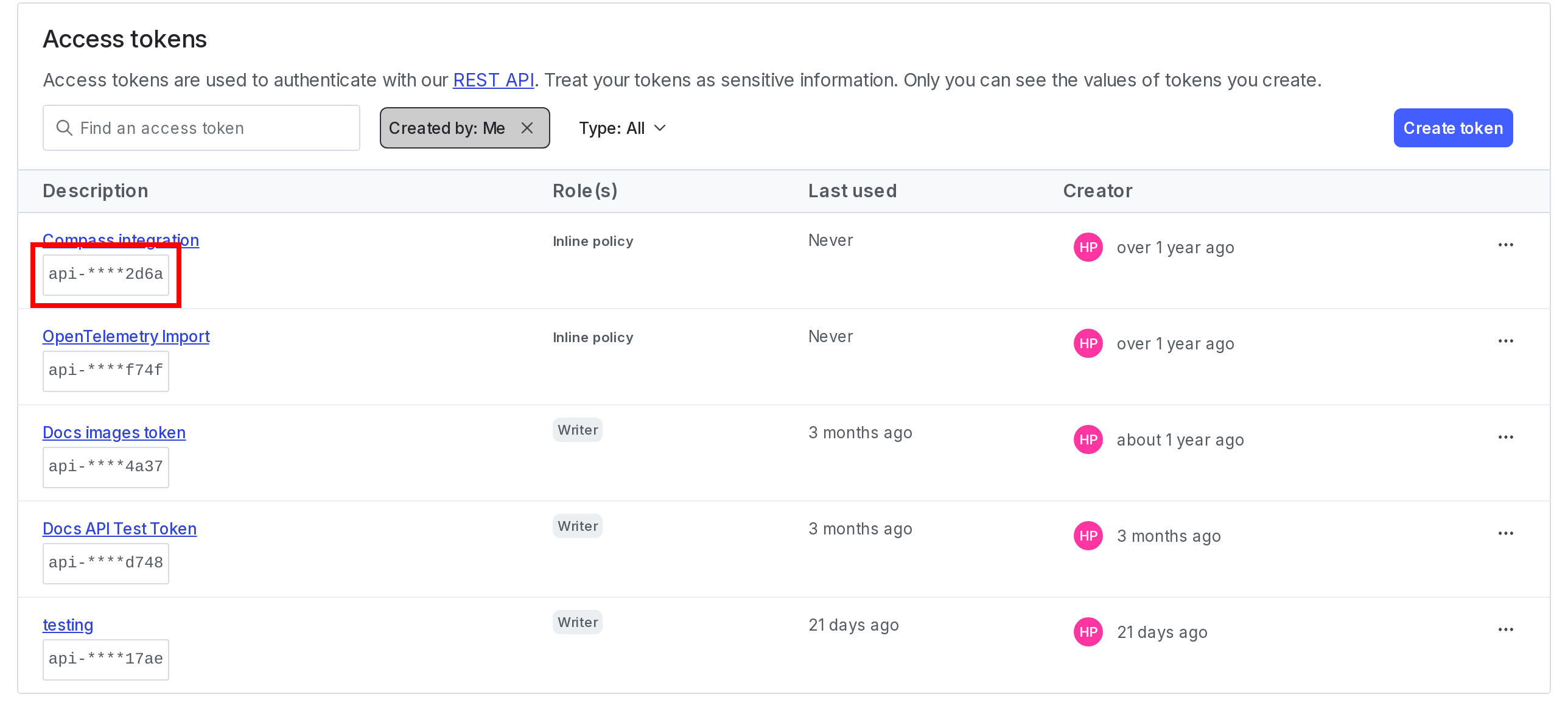Click the HP avatar next to Compass integration
This screenshot has height=711, width=1568.
click(1088, 247)
